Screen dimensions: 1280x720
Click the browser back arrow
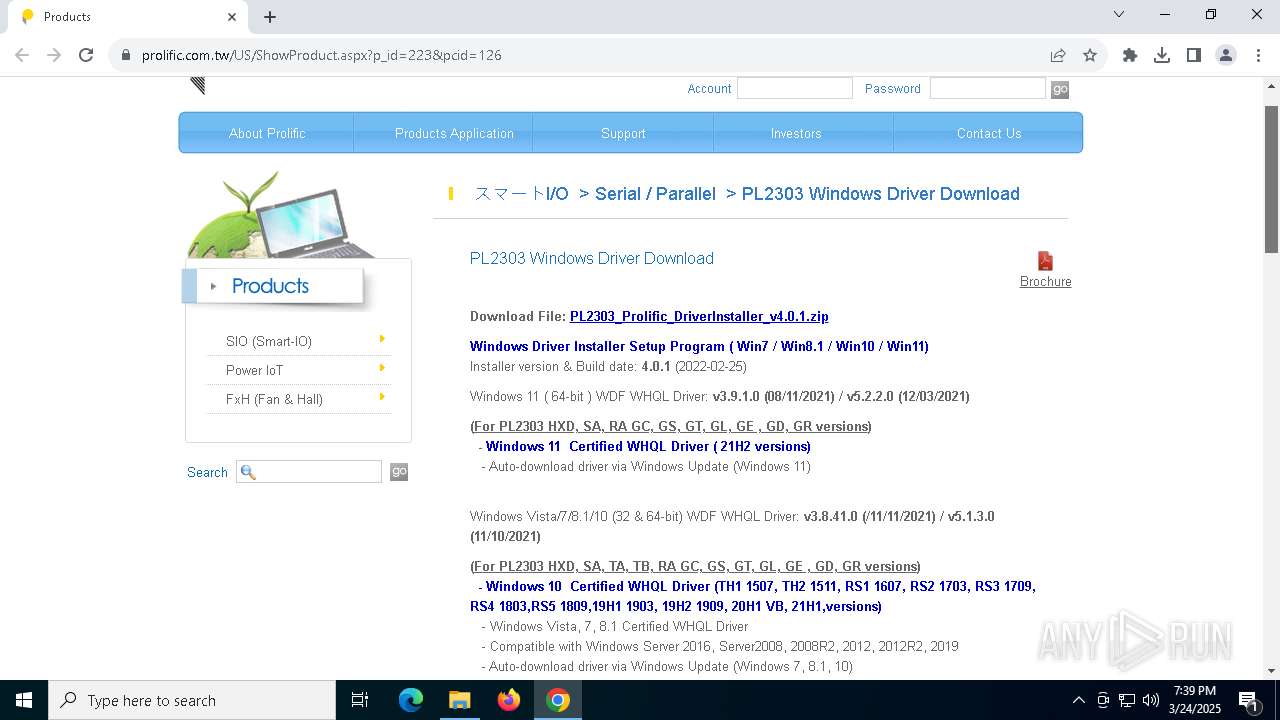coord(22,55)
